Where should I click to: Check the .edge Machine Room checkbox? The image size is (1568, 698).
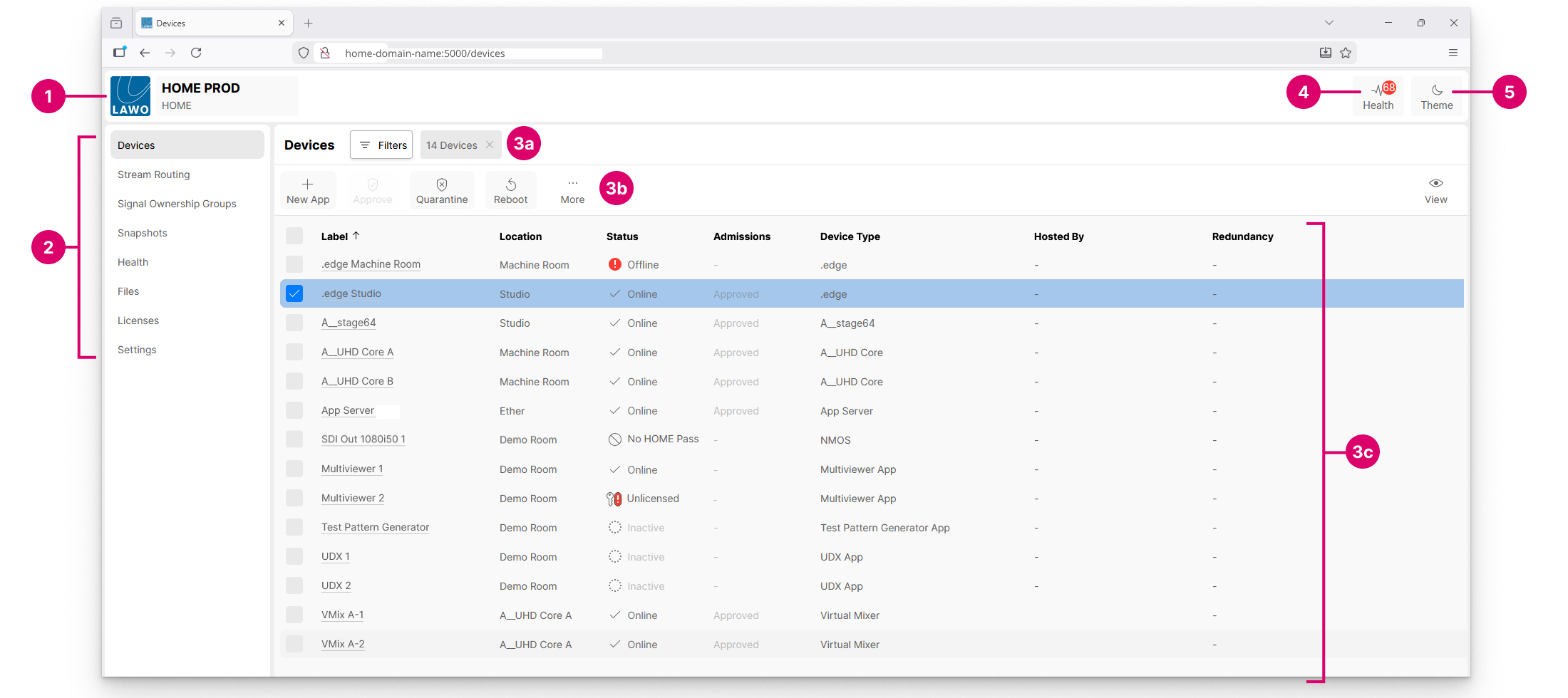(x=294, y=264)
